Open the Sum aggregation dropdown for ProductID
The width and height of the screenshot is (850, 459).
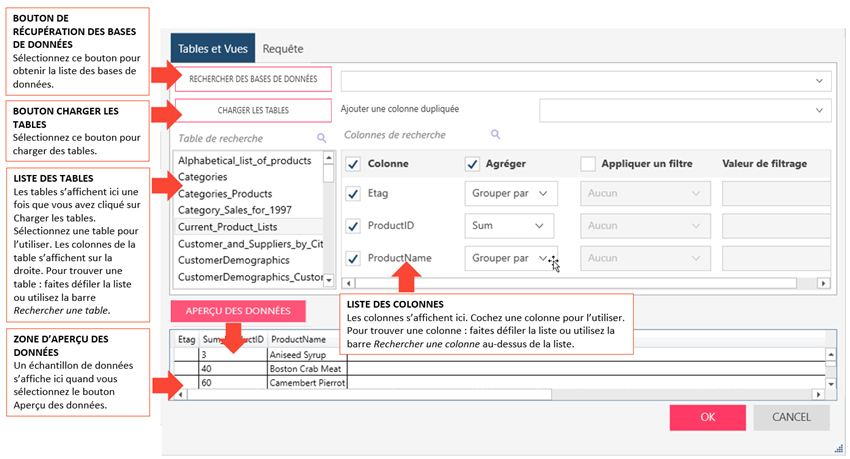click(510, 226)
